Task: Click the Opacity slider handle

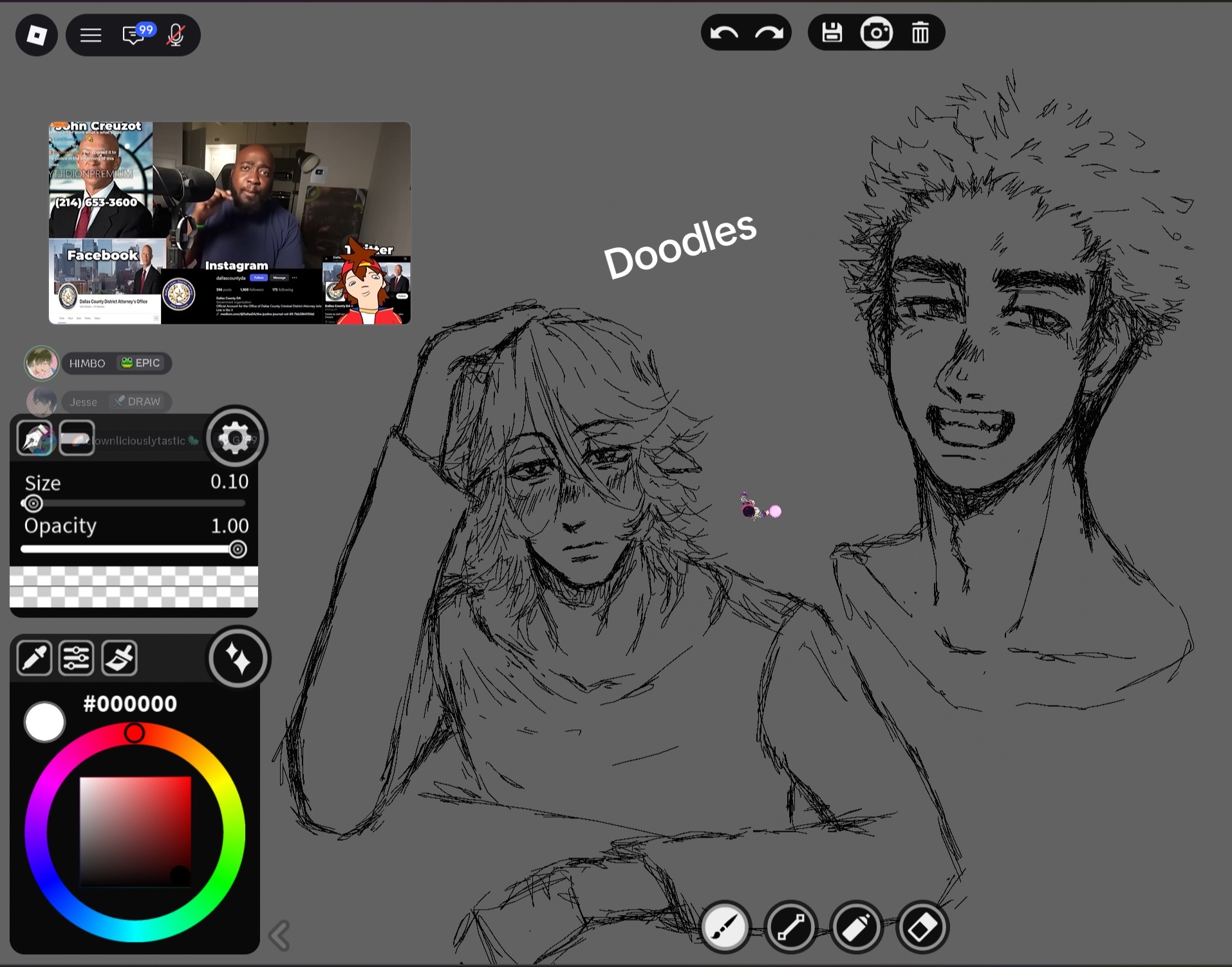Action: click(238, 549)
